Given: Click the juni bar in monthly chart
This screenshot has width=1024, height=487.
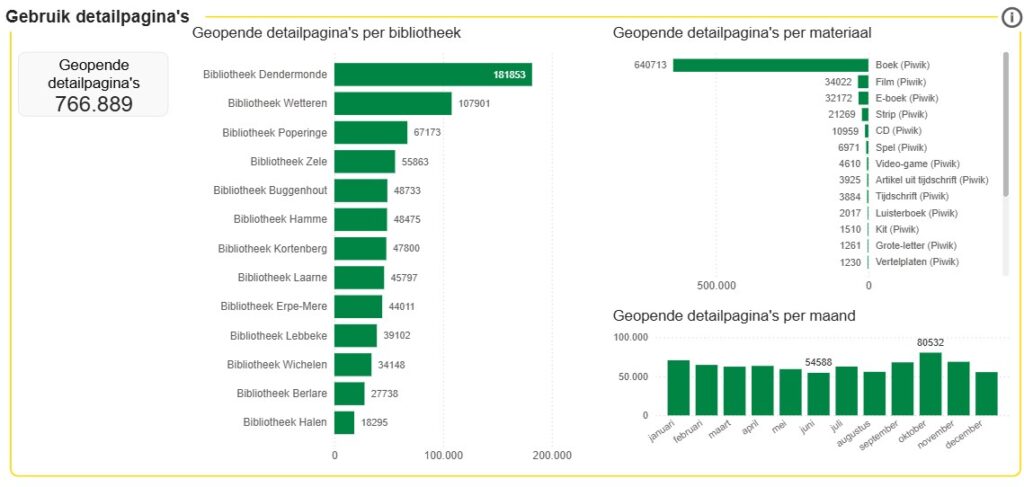Looking at the screenshot, I should pyautogui.click(x=818, y=393).
